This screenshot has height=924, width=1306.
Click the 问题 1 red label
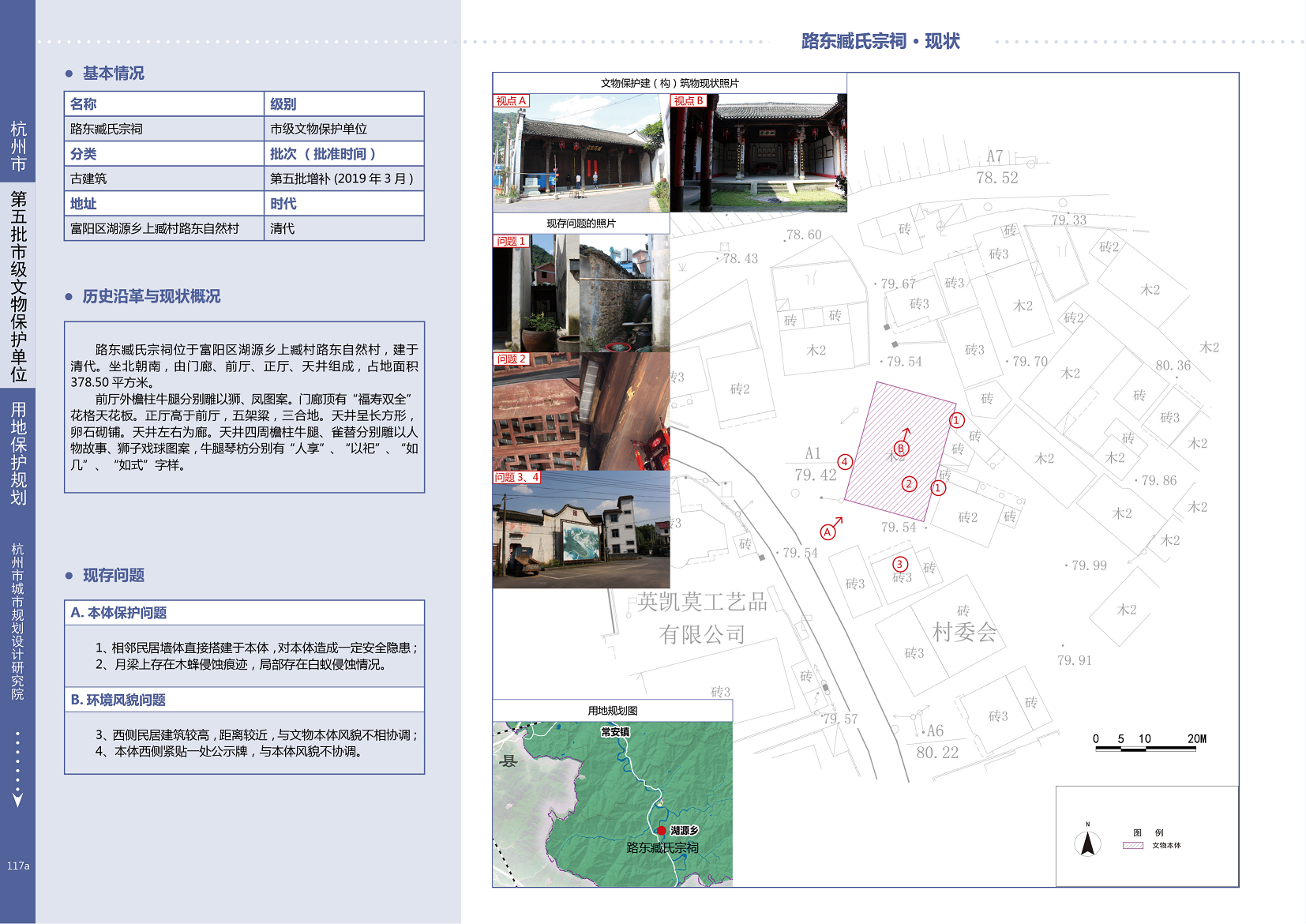511,241
